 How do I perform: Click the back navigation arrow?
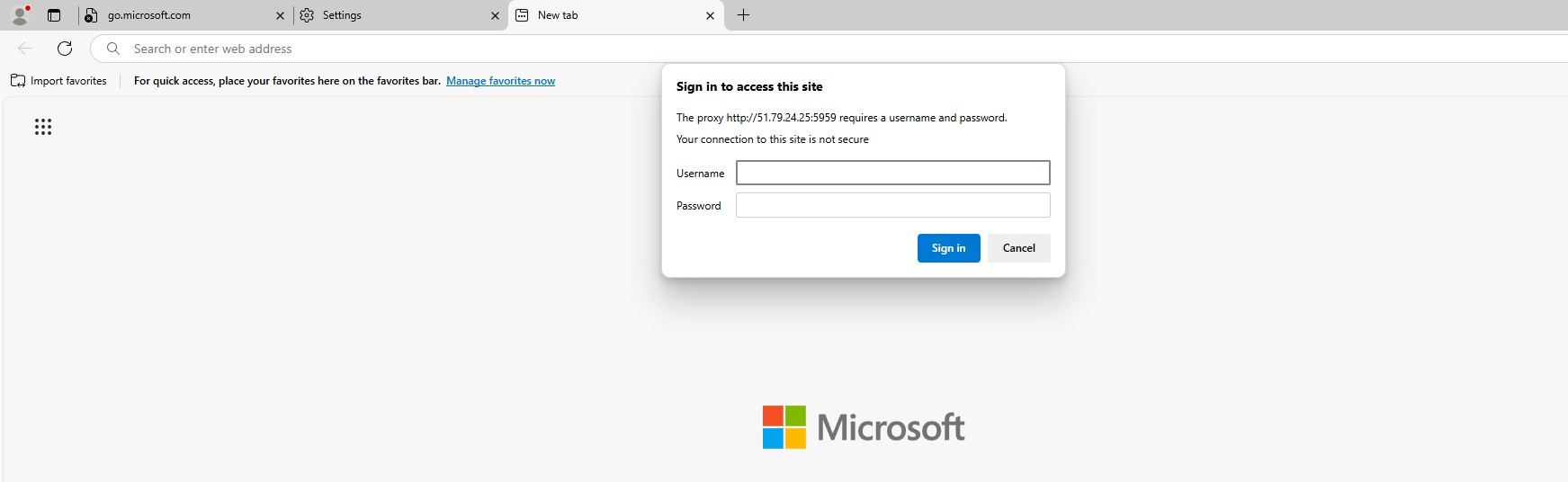[x=25, y=49]
